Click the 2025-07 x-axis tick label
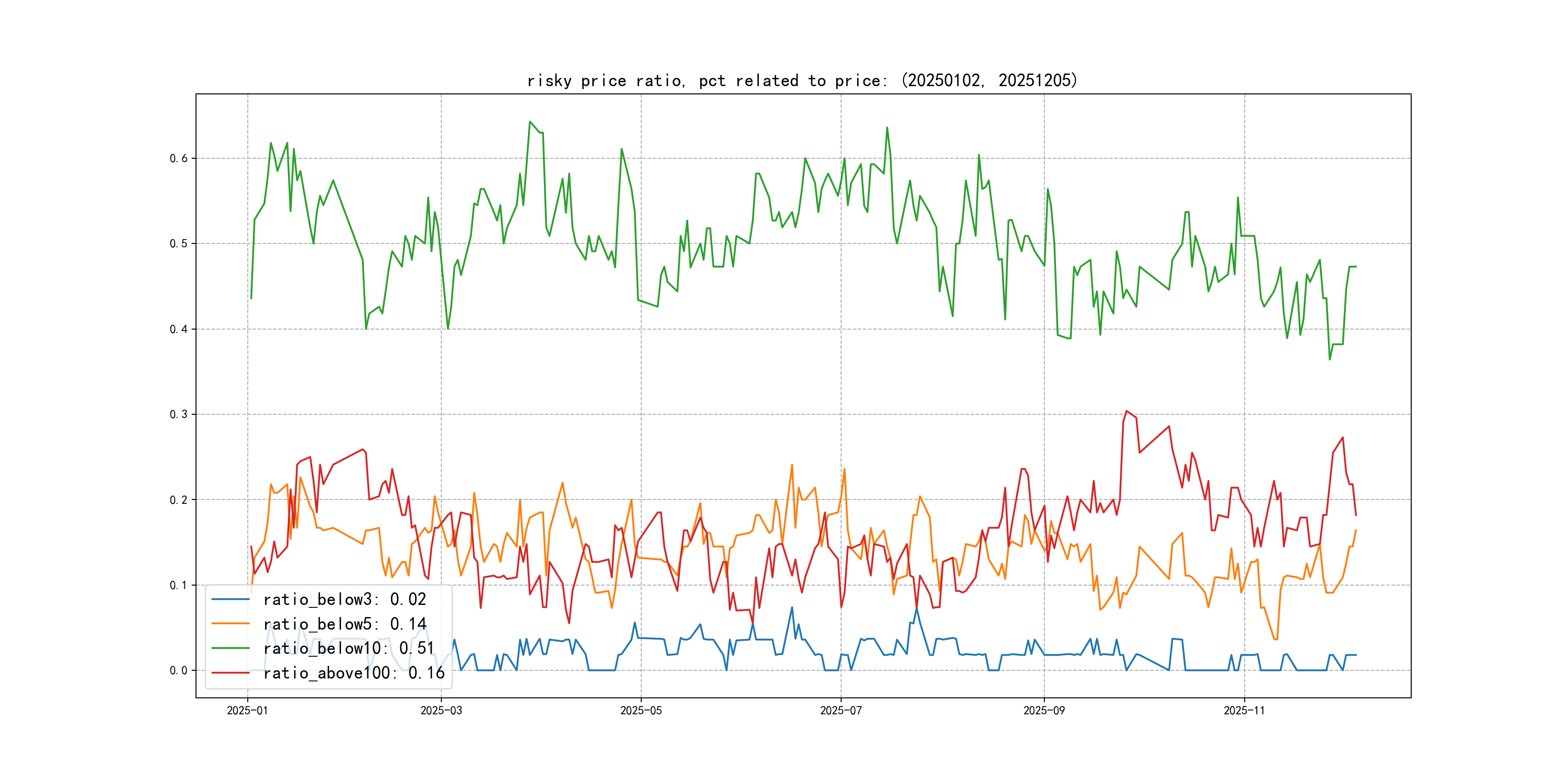The width and height of the screenshot is (1568, 784). tap(841, 710)
